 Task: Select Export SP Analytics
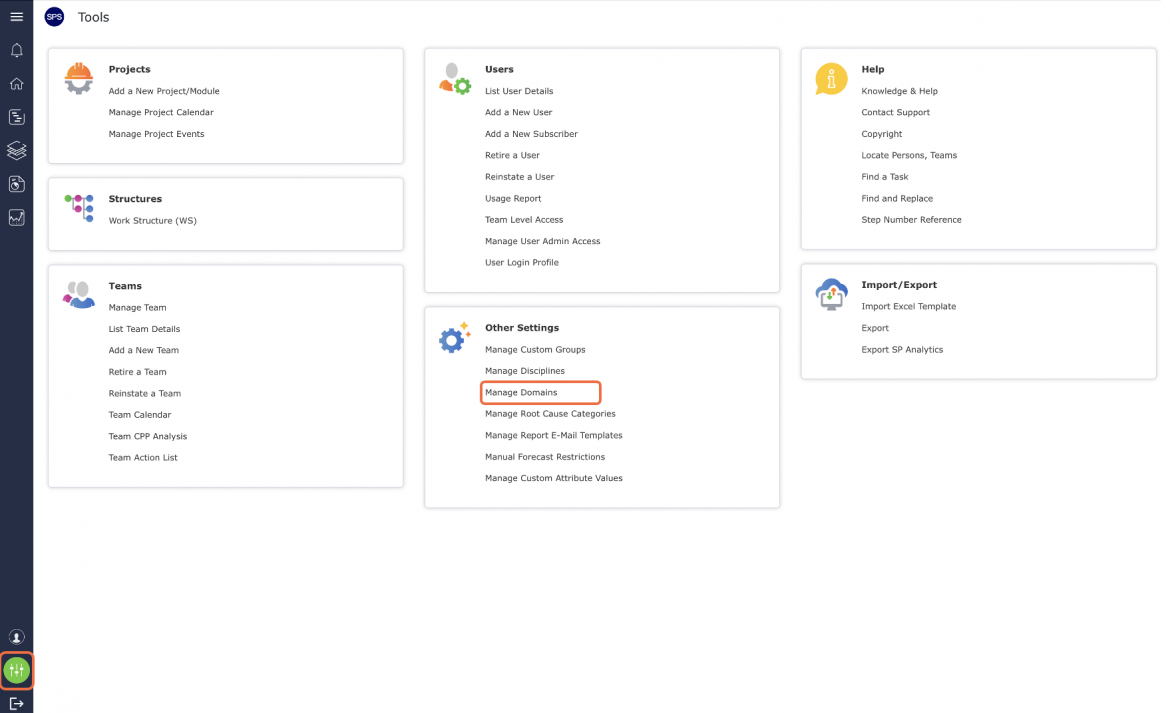tap(902, 350)
